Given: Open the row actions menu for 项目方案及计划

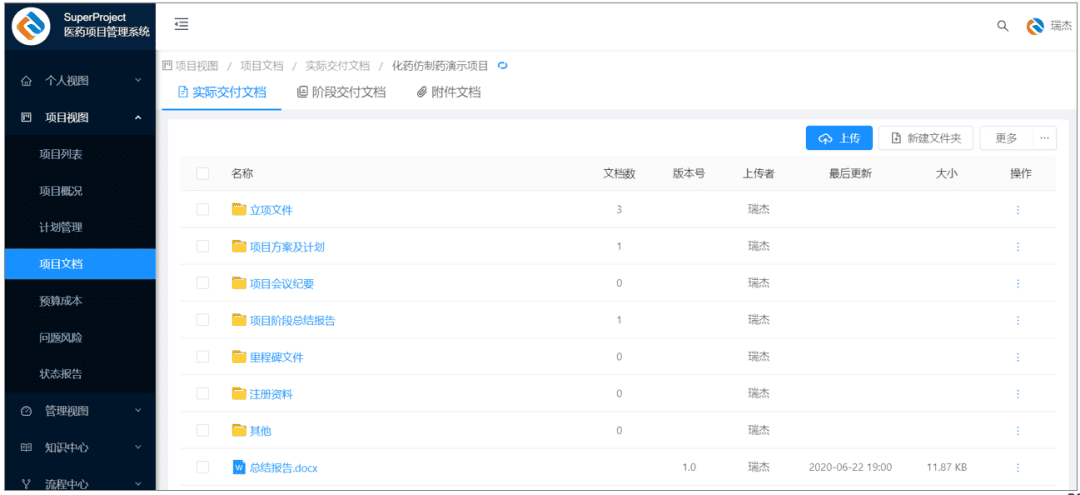Looking at the screenshot, I should click(x=1018, y=246).
